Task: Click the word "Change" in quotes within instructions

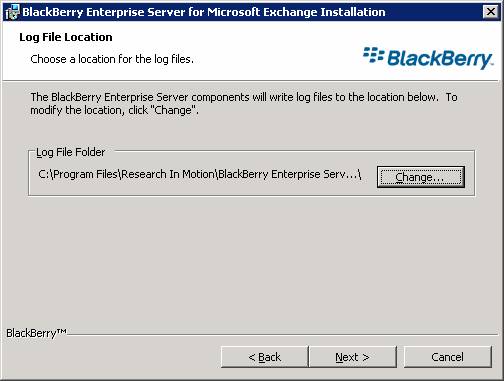Action: tap(174, 110)
